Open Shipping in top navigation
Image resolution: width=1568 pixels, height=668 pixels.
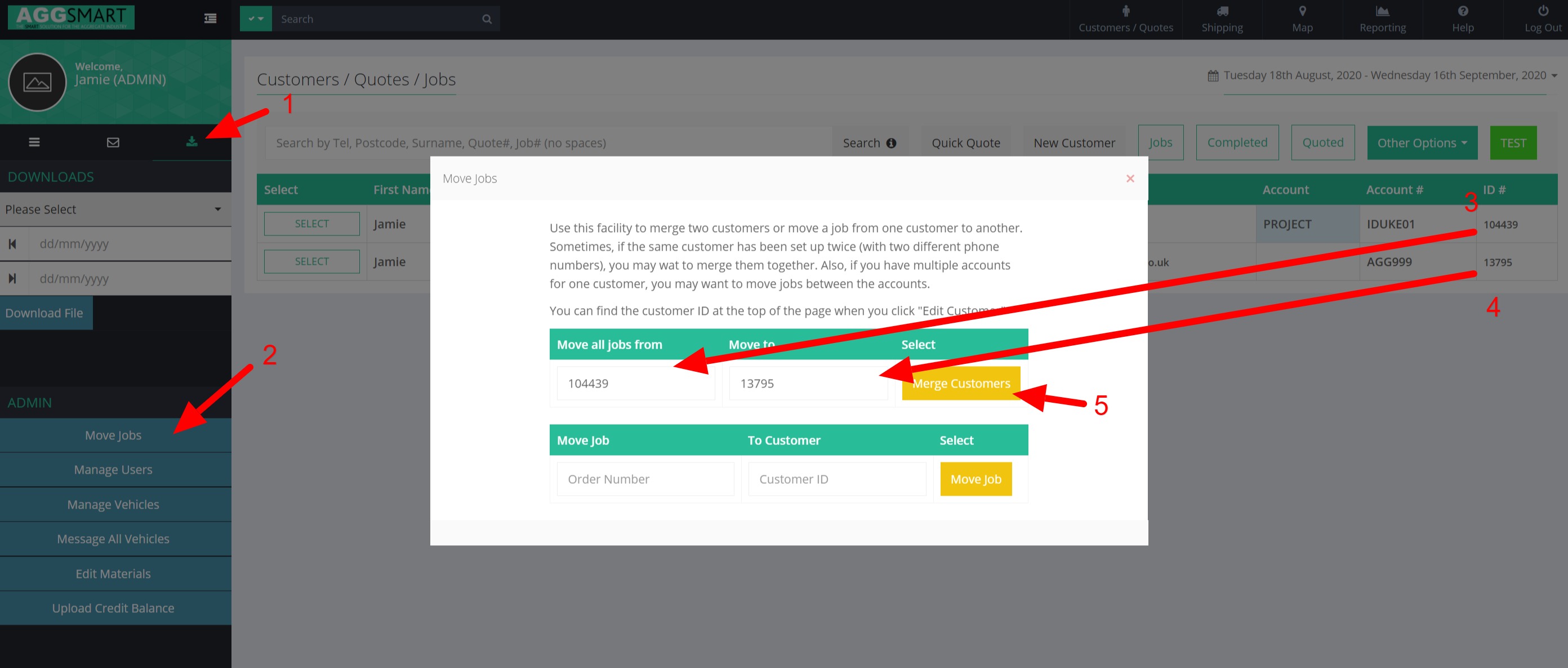1222,20
